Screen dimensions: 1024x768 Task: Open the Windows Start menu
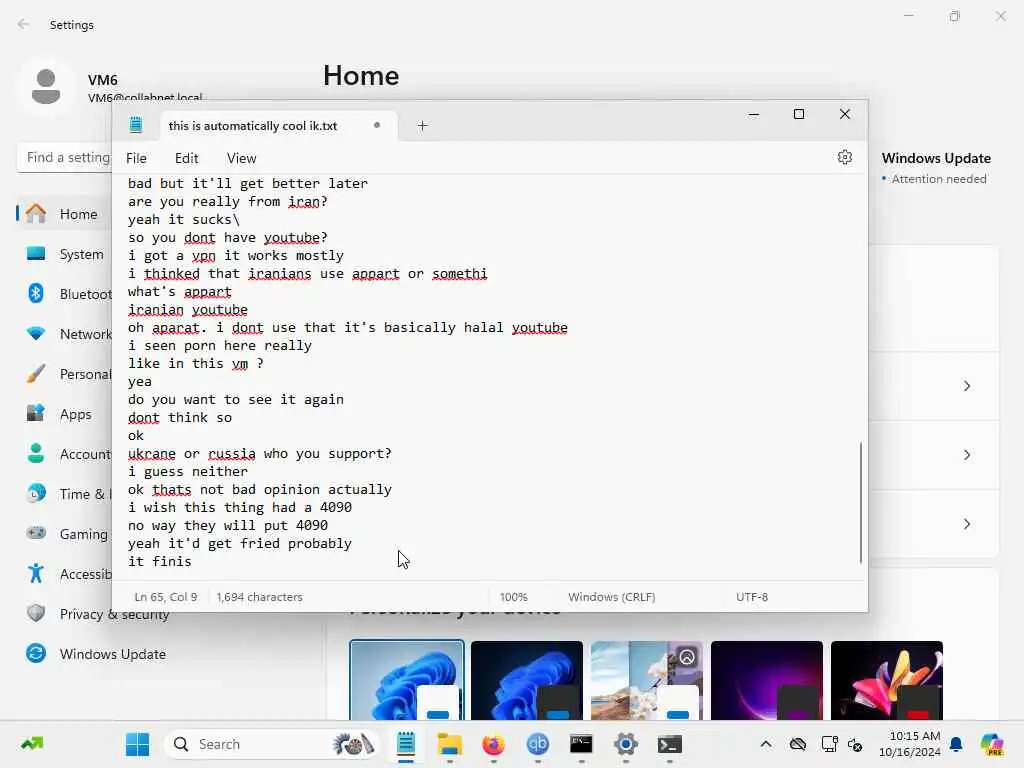point(137,744)
